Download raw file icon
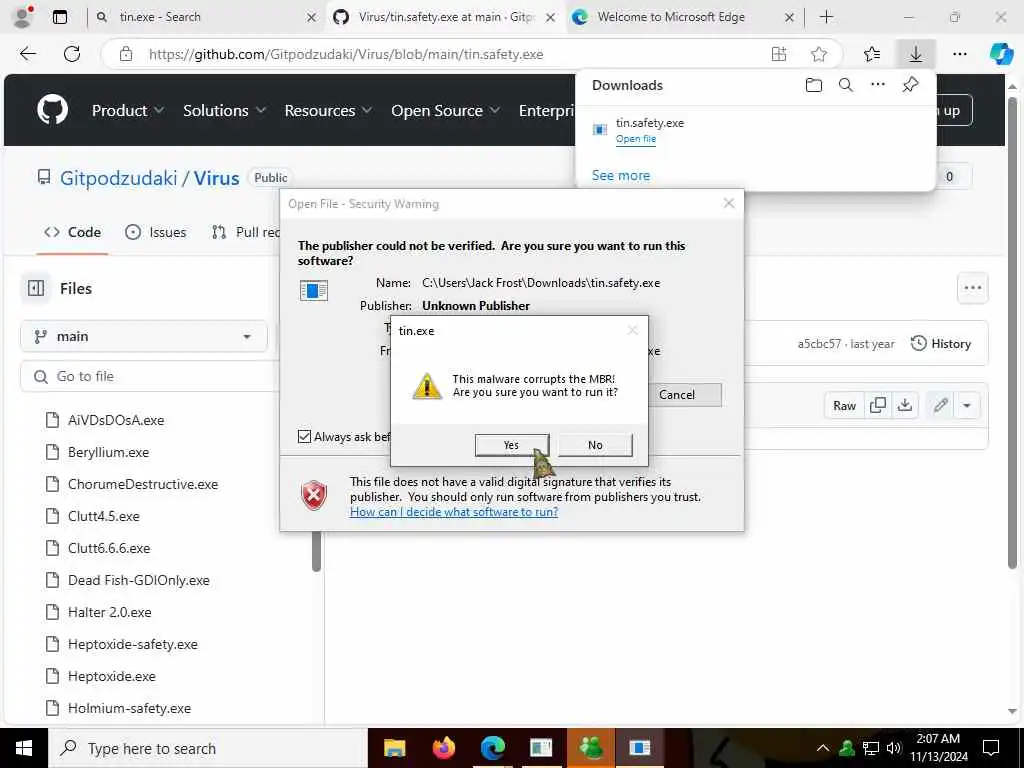The image size is (1024, 768). pos(904,406)
